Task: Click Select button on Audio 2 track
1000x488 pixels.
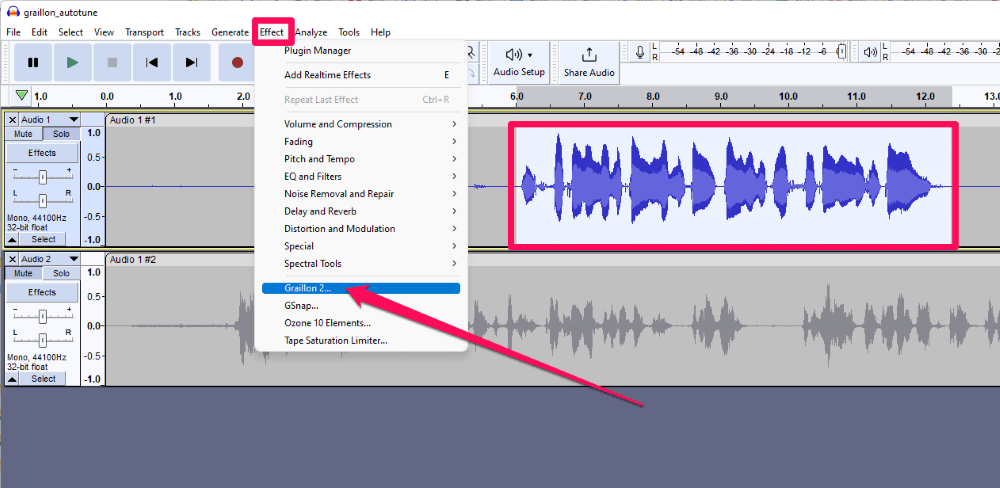Action: tap(43, 379)
